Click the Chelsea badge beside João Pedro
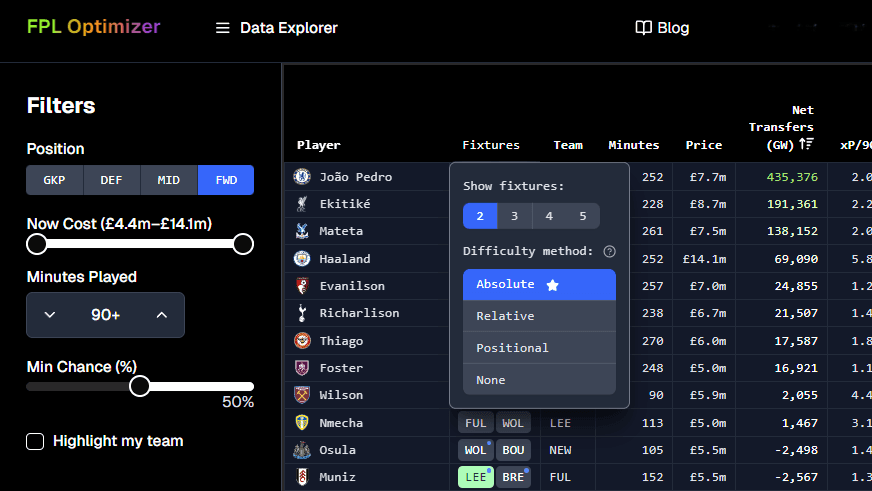The height and width of the screenshot is (491, 872). coord(302,177)
